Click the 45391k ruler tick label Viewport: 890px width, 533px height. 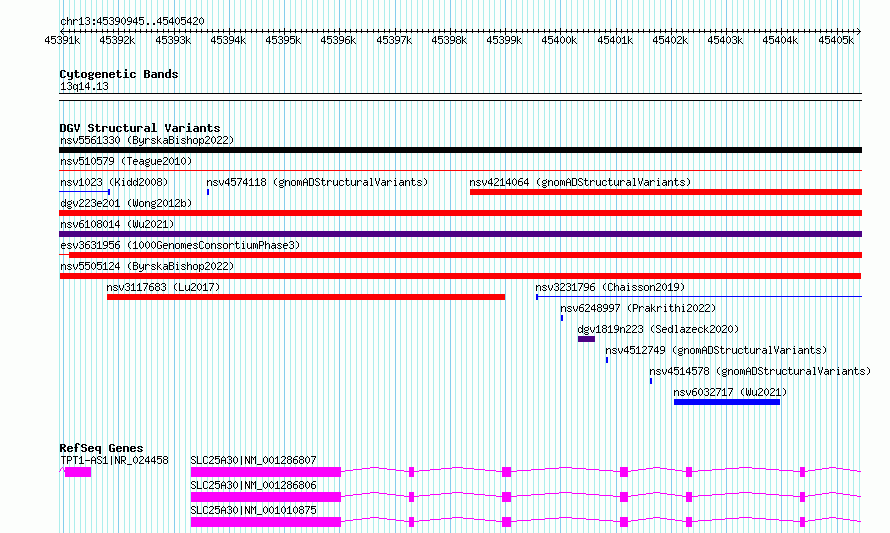[62, 40]
